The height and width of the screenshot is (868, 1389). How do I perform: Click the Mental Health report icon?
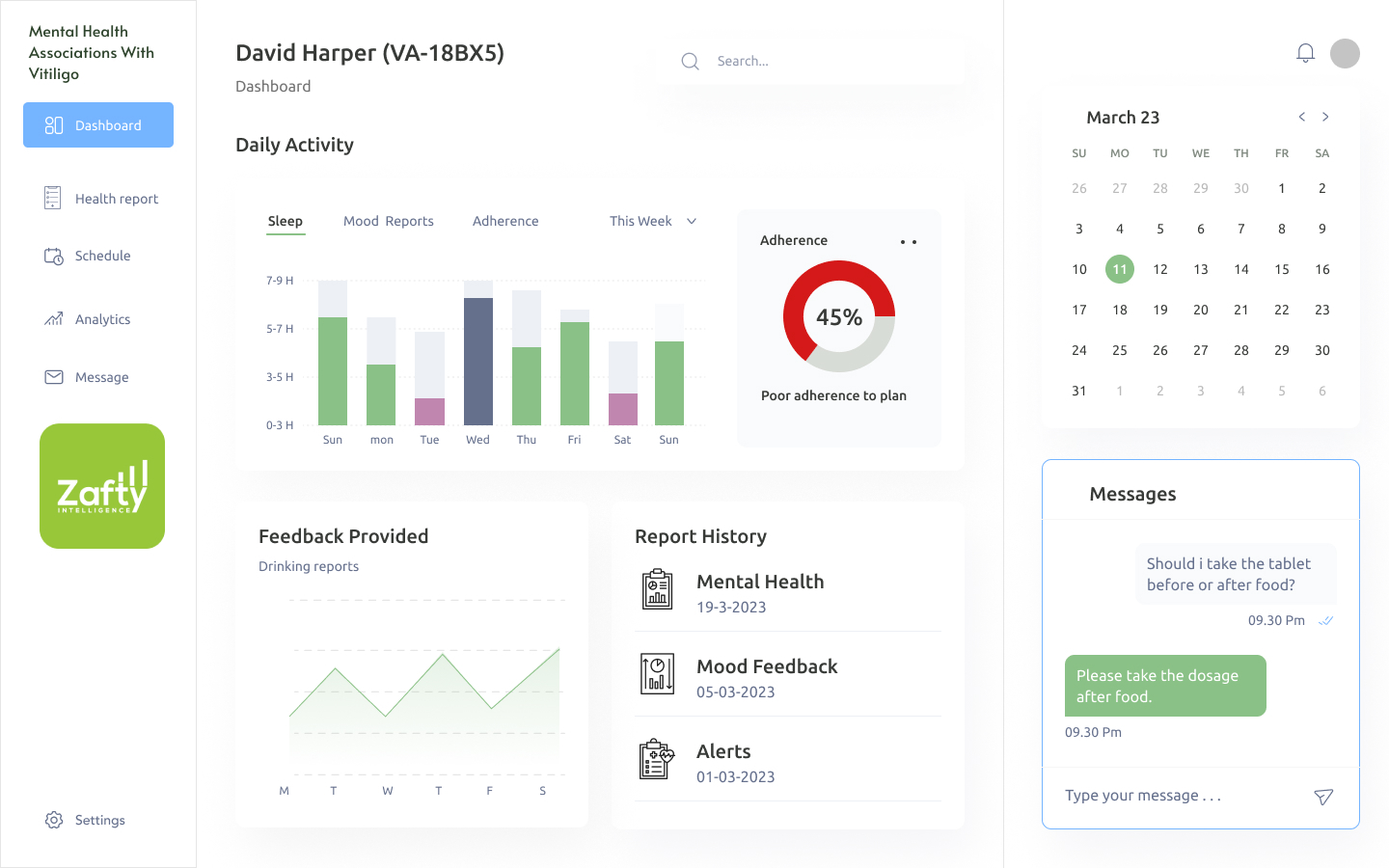click(658, 590)
